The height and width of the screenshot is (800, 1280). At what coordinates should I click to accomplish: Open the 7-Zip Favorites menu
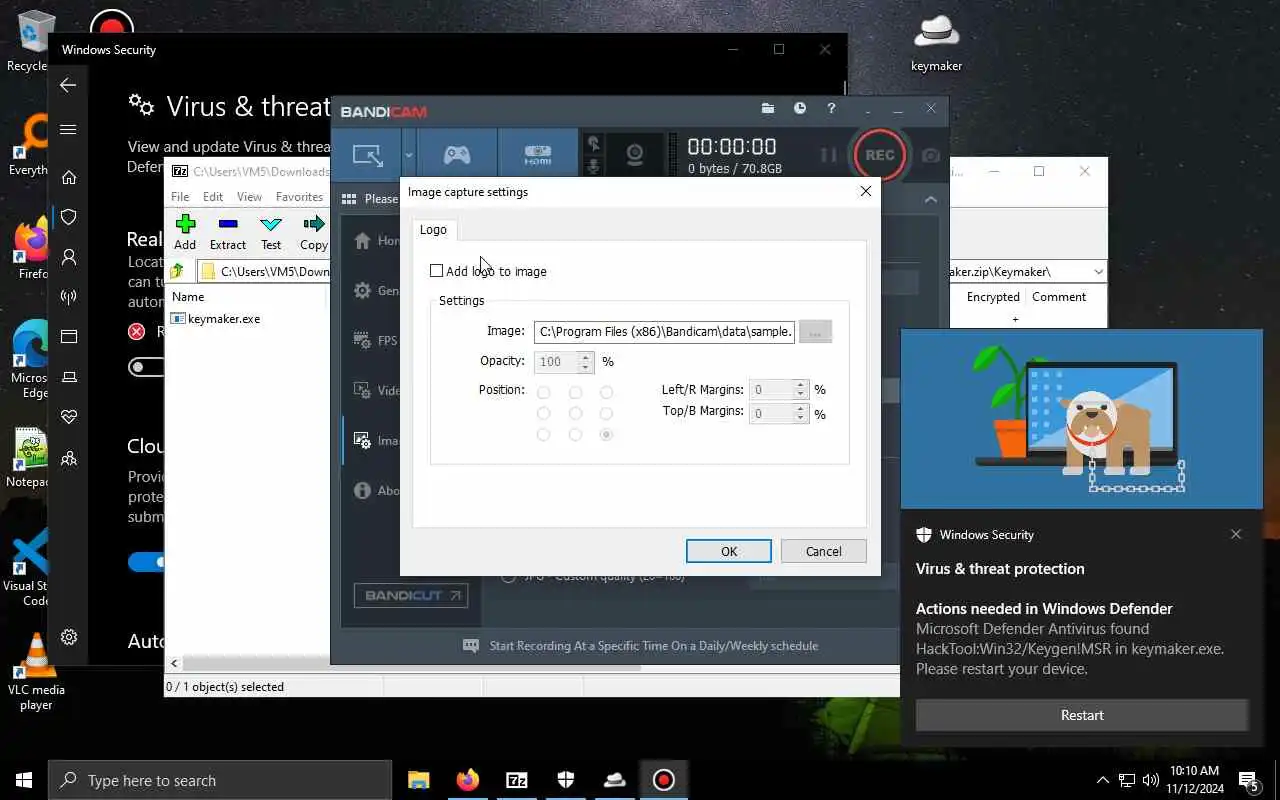pos(300,197)
